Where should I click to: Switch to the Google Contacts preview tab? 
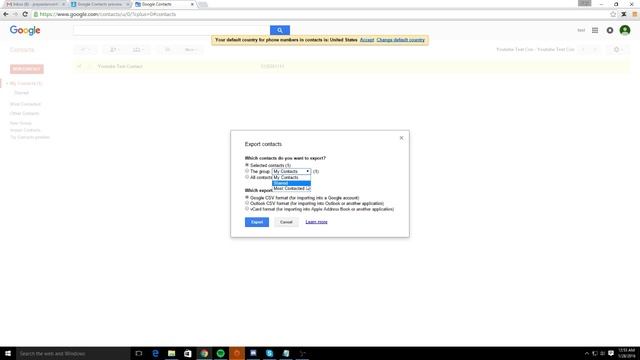pyautogui.click(x=99, y=4)
